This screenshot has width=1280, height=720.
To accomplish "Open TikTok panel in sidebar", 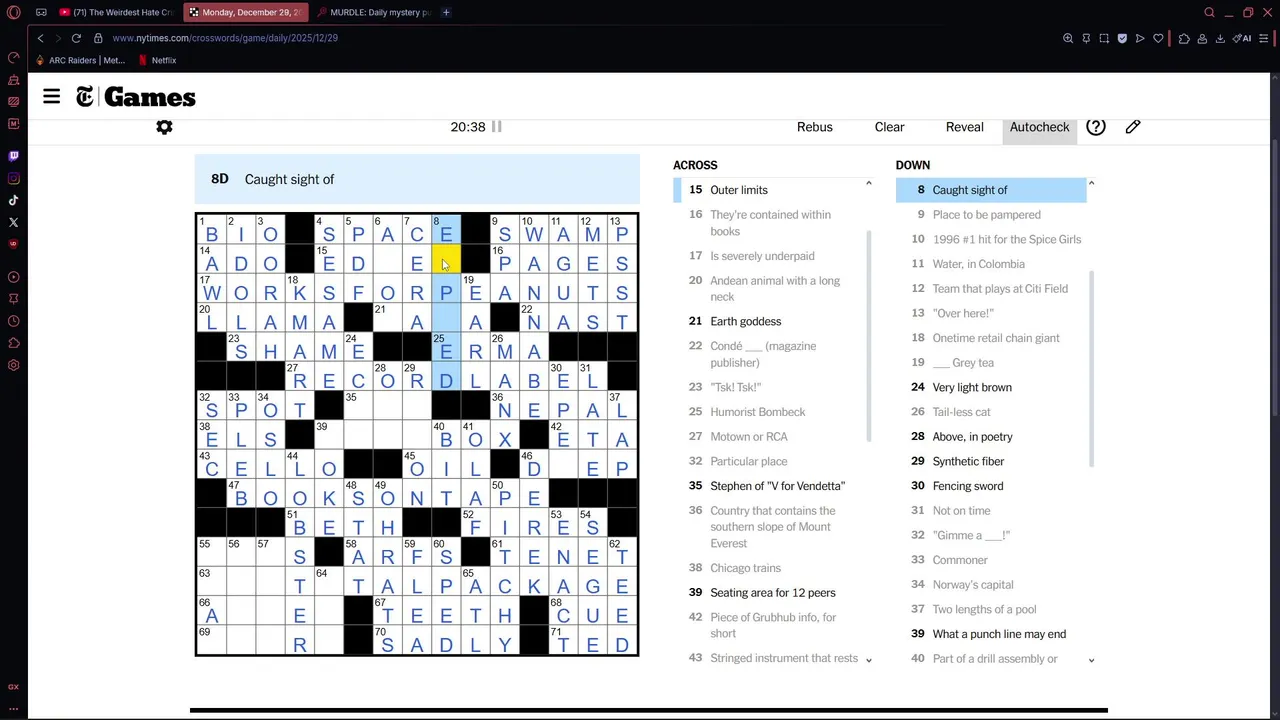I will point(13,200).
